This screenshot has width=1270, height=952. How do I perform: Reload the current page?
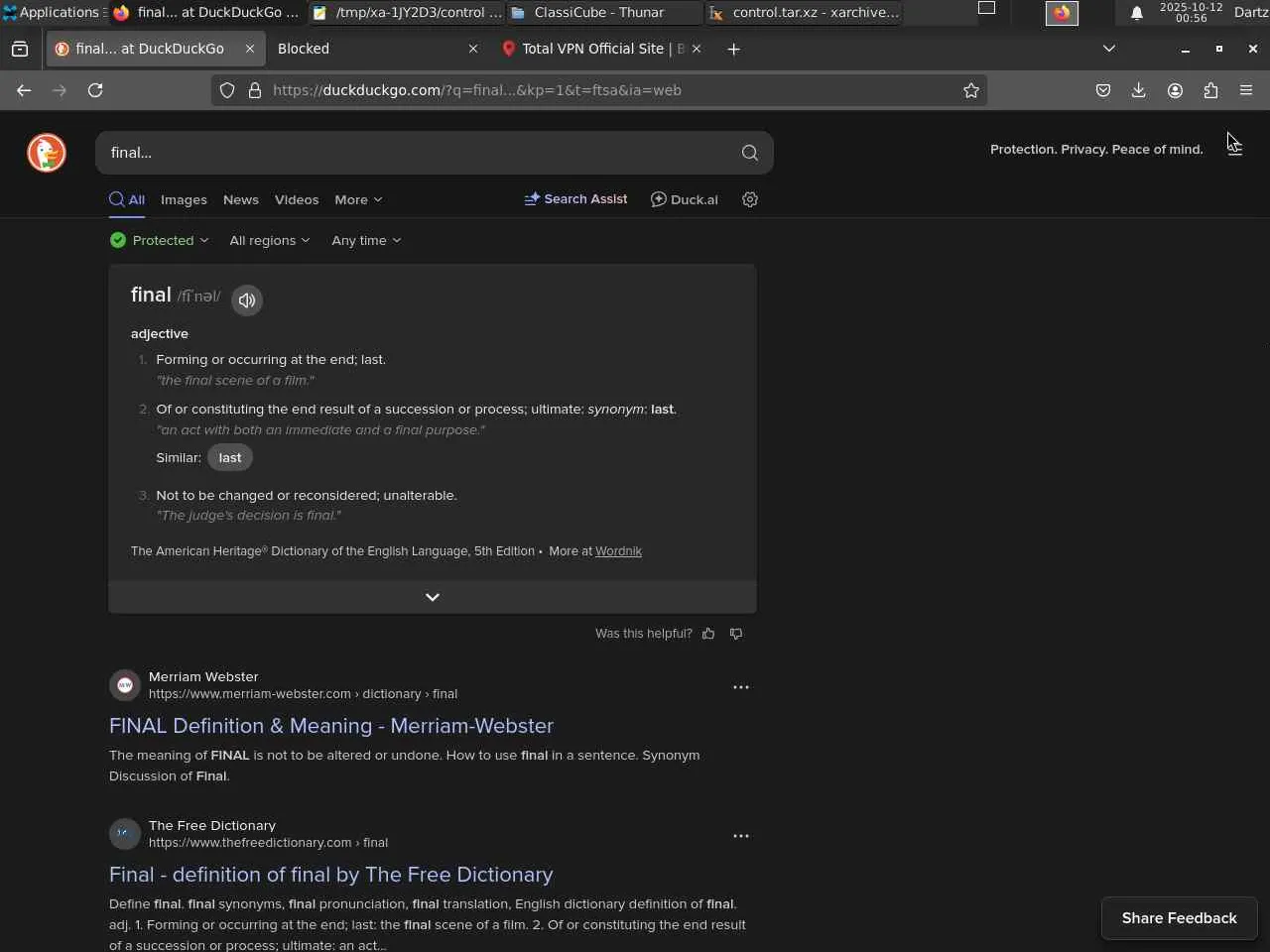95,90
